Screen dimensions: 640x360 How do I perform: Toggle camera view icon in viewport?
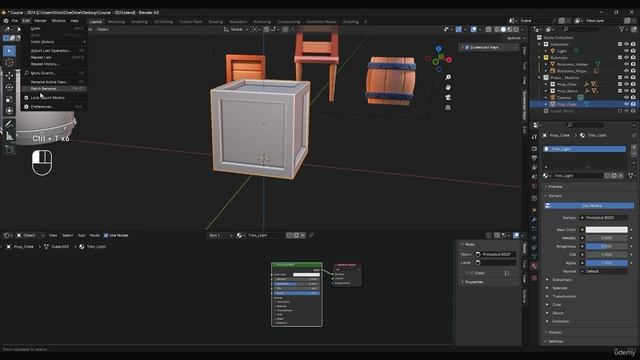[x=448, y=98]
